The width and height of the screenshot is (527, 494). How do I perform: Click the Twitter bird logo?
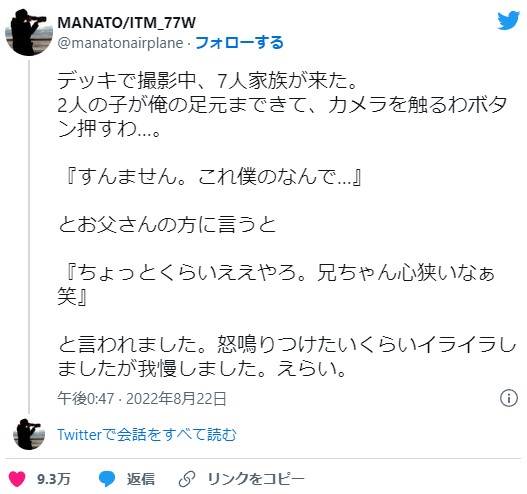(x=508, y=20)
